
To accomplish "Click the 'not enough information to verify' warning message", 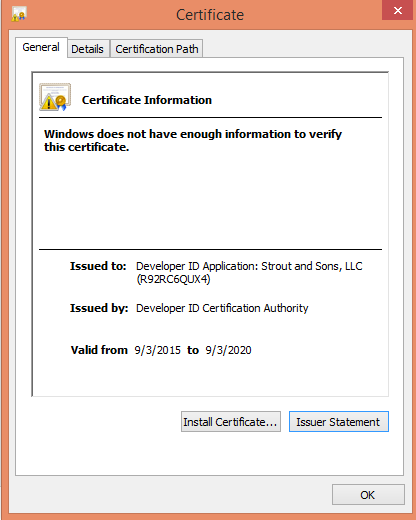I will pyautogui.click(x=193, y=140).
